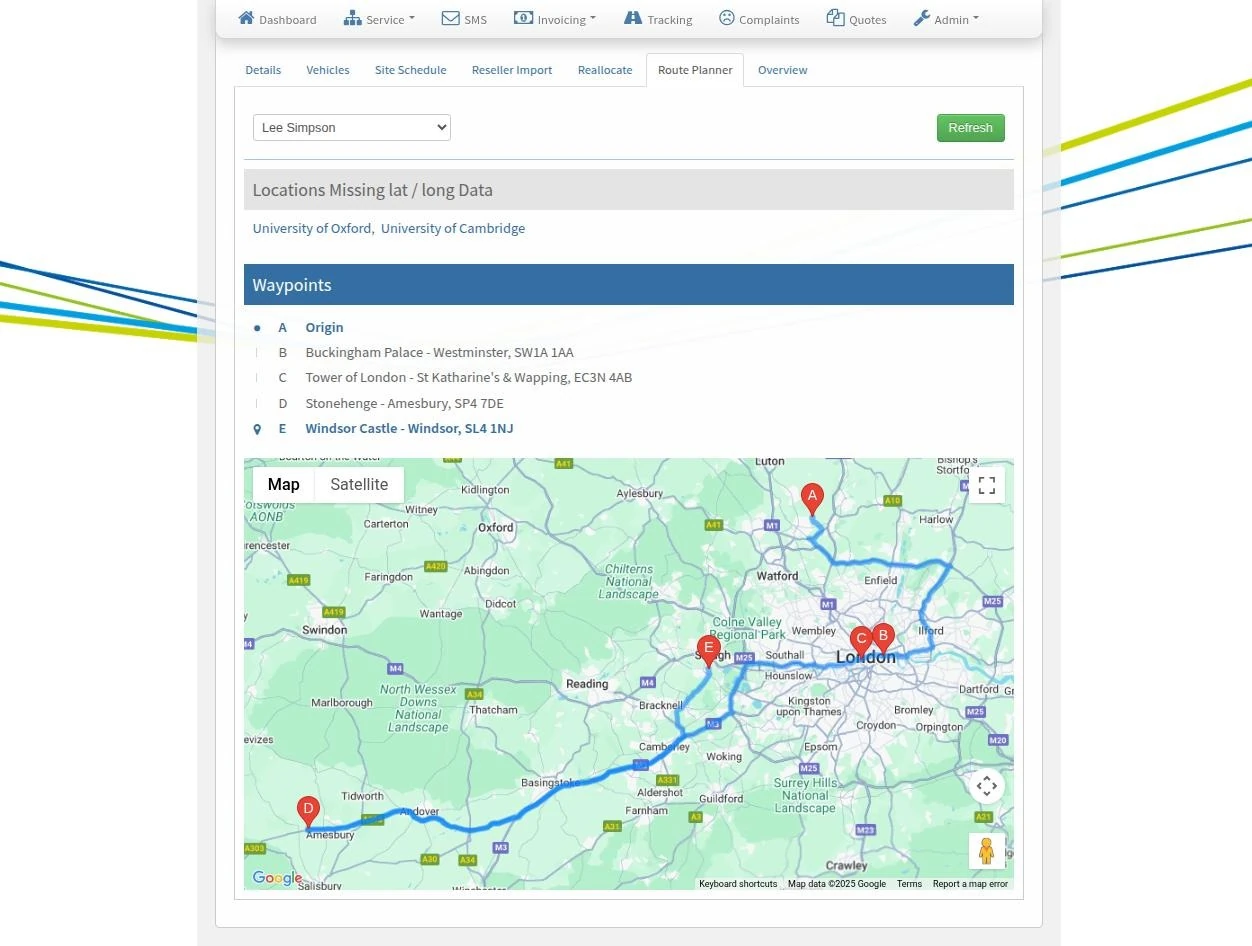Switch map to Satellite view
Image resolution: width=1252 pixels, height=946 pixels.
click(x=359, y=485)
